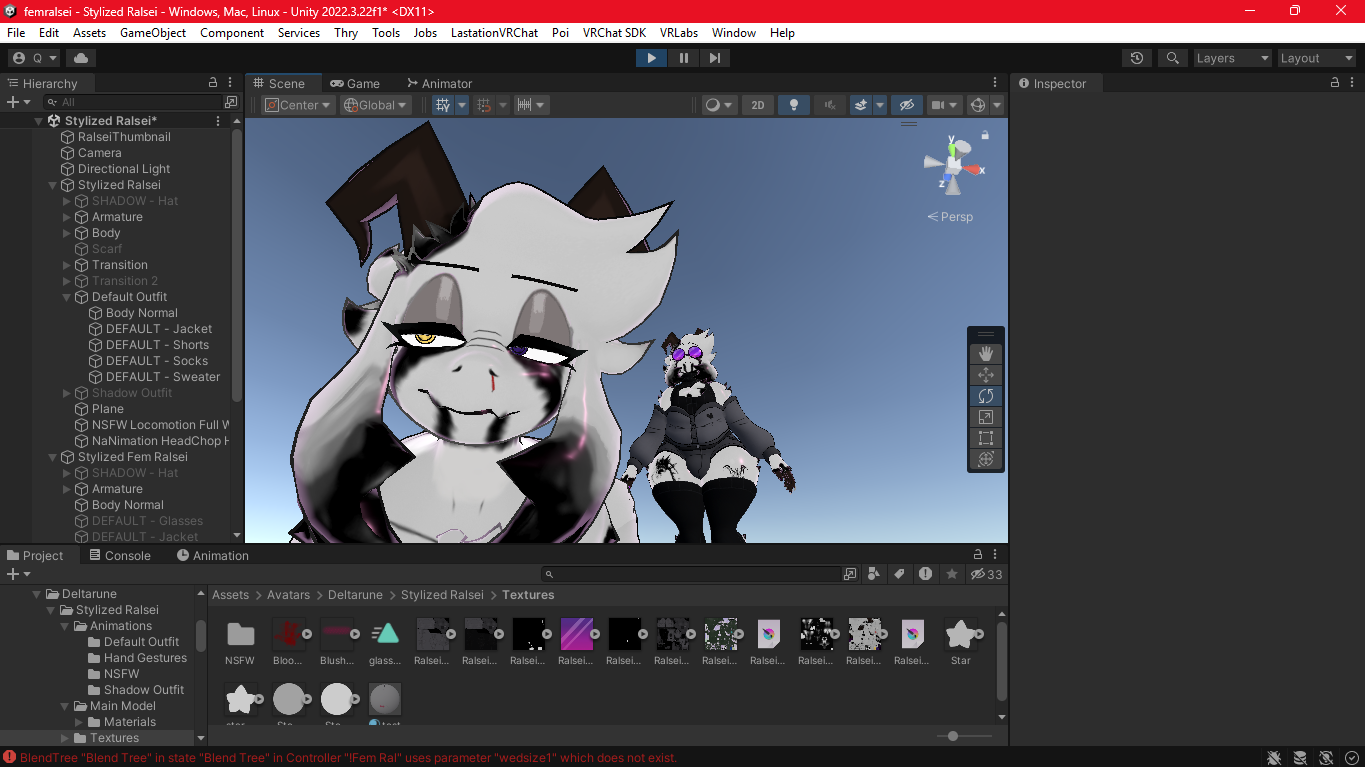Click Avatars in the breadcrumb path
The height and width of the screenshot is (767, 1365).
(x=288, y=595)
